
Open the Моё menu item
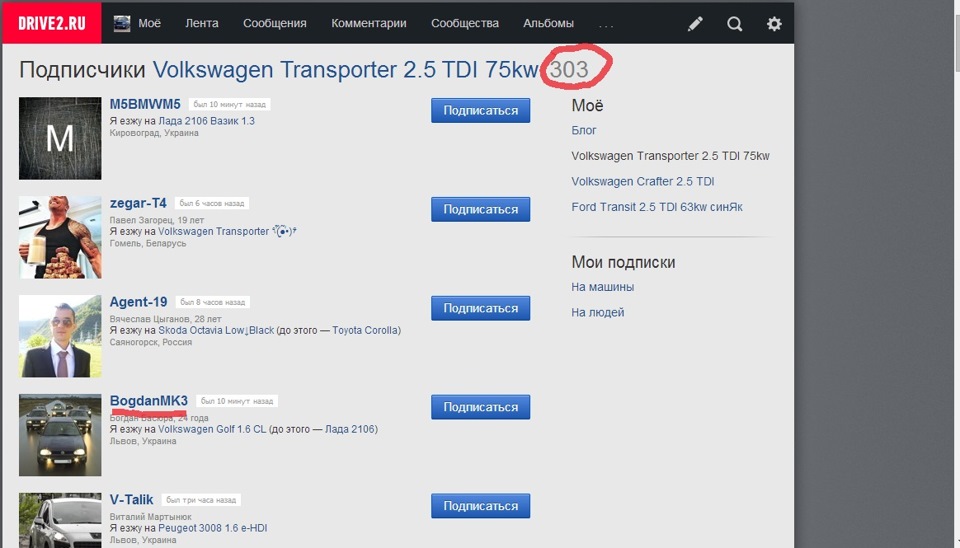point(149,23)
